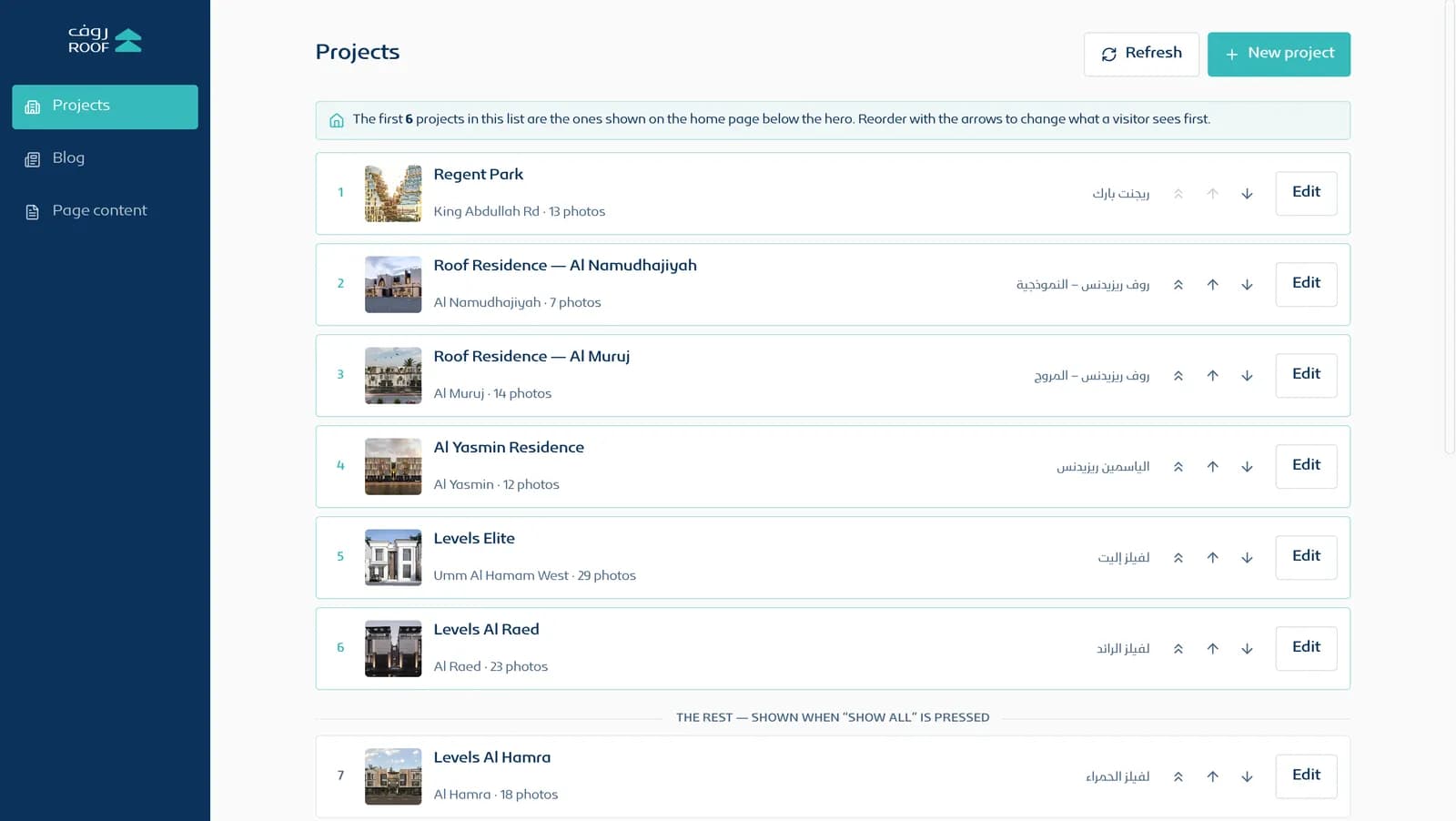1456x821 pixels.
Task: Send Levels Al Hamra to top
Action: coord(1178,776)
